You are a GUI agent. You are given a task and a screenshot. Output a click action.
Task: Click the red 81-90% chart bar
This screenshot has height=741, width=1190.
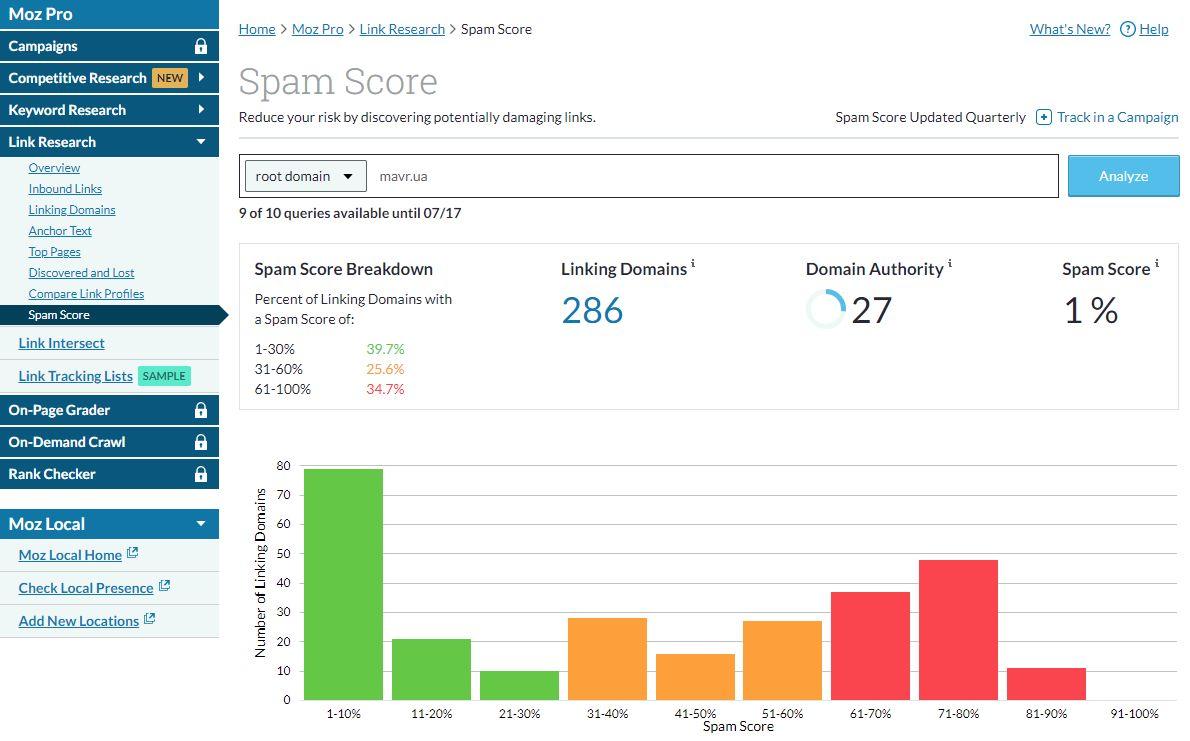1047,684
